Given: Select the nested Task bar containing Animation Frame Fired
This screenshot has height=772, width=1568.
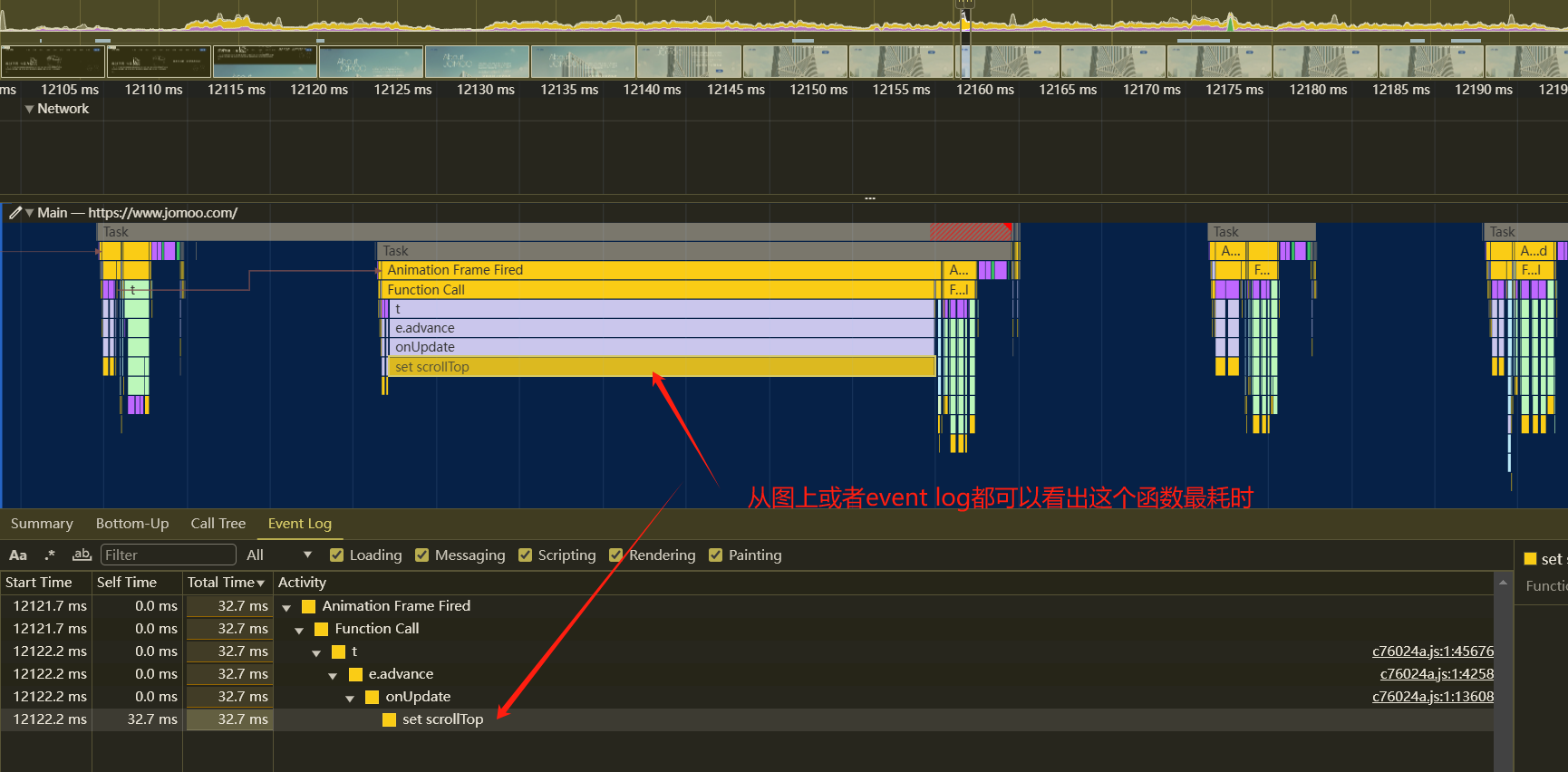Looking at the screenshot, I should [694, 251].
